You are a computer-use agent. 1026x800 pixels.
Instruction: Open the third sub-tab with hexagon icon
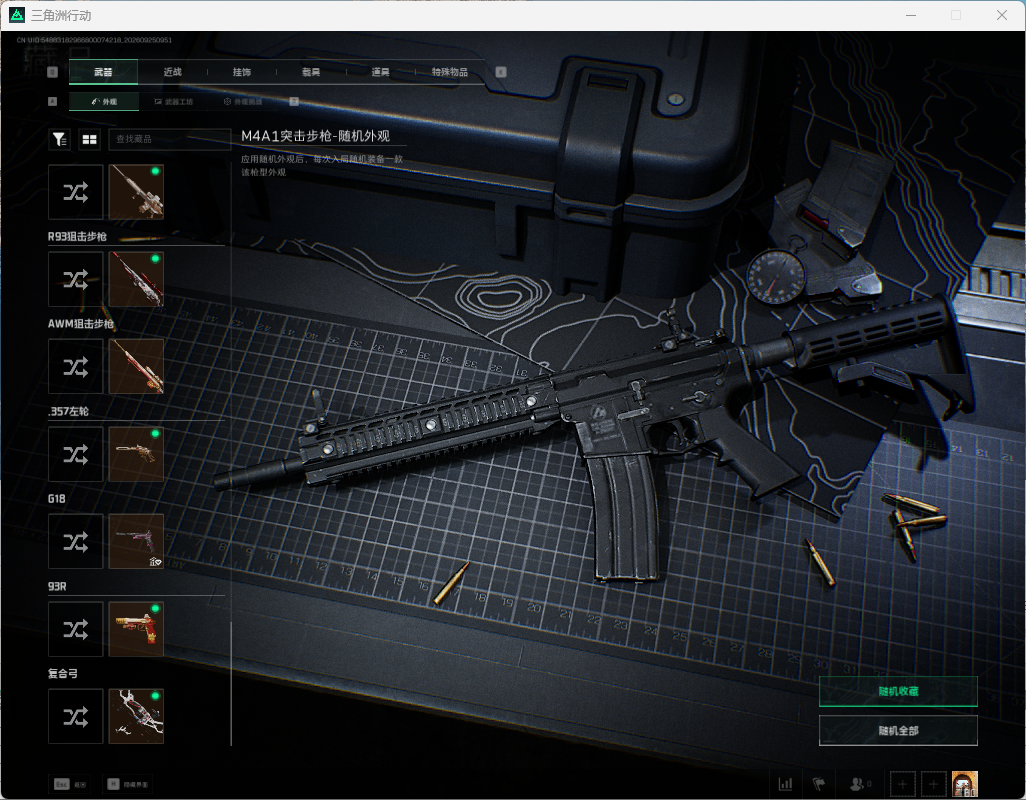[243, 101]
